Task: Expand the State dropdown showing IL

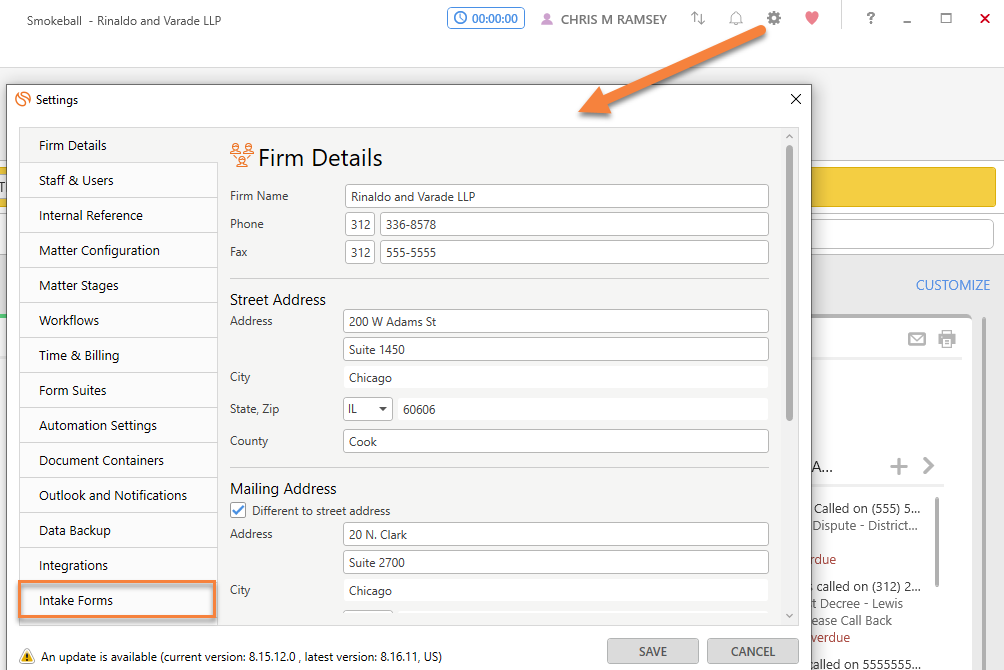Action: click(x=368, y=409)
